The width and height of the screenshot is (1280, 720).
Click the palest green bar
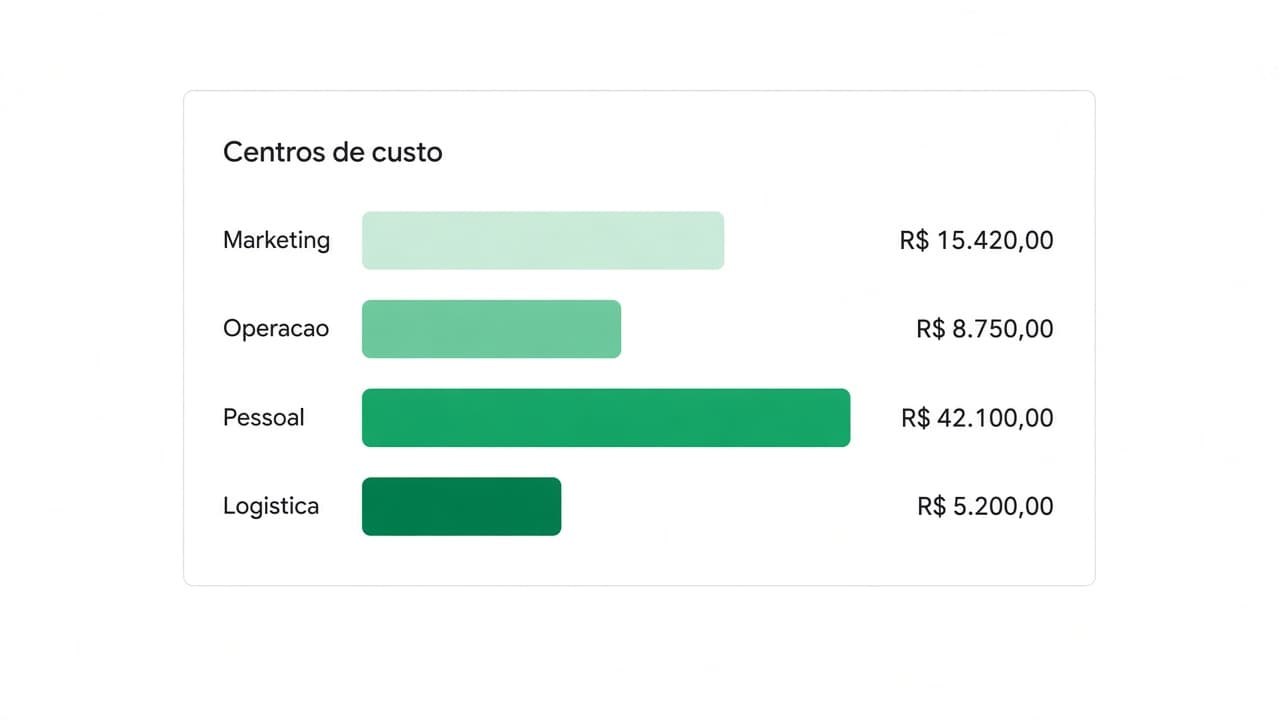[543, 240]
